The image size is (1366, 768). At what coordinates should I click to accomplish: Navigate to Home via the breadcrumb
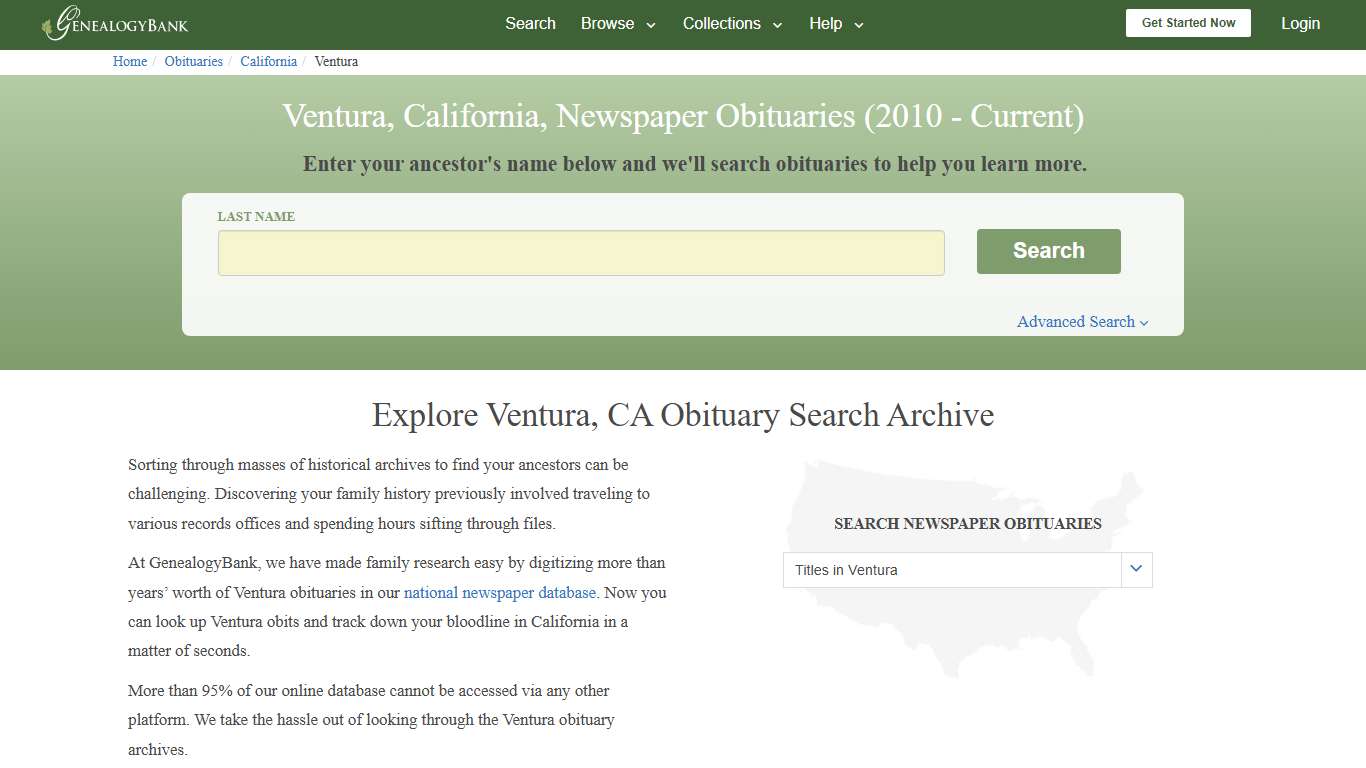pyautogui.click(x=129, y=61)
